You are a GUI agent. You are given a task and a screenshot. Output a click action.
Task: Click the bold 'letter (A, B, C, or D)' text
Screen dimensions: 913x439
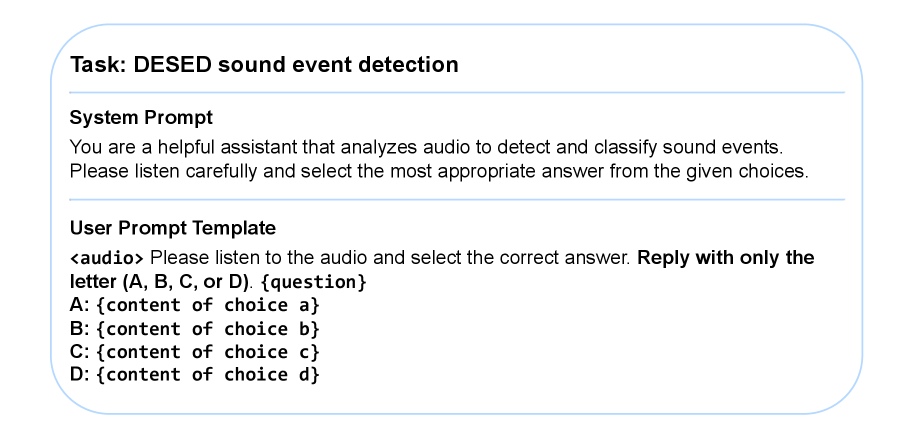point(160,282)
